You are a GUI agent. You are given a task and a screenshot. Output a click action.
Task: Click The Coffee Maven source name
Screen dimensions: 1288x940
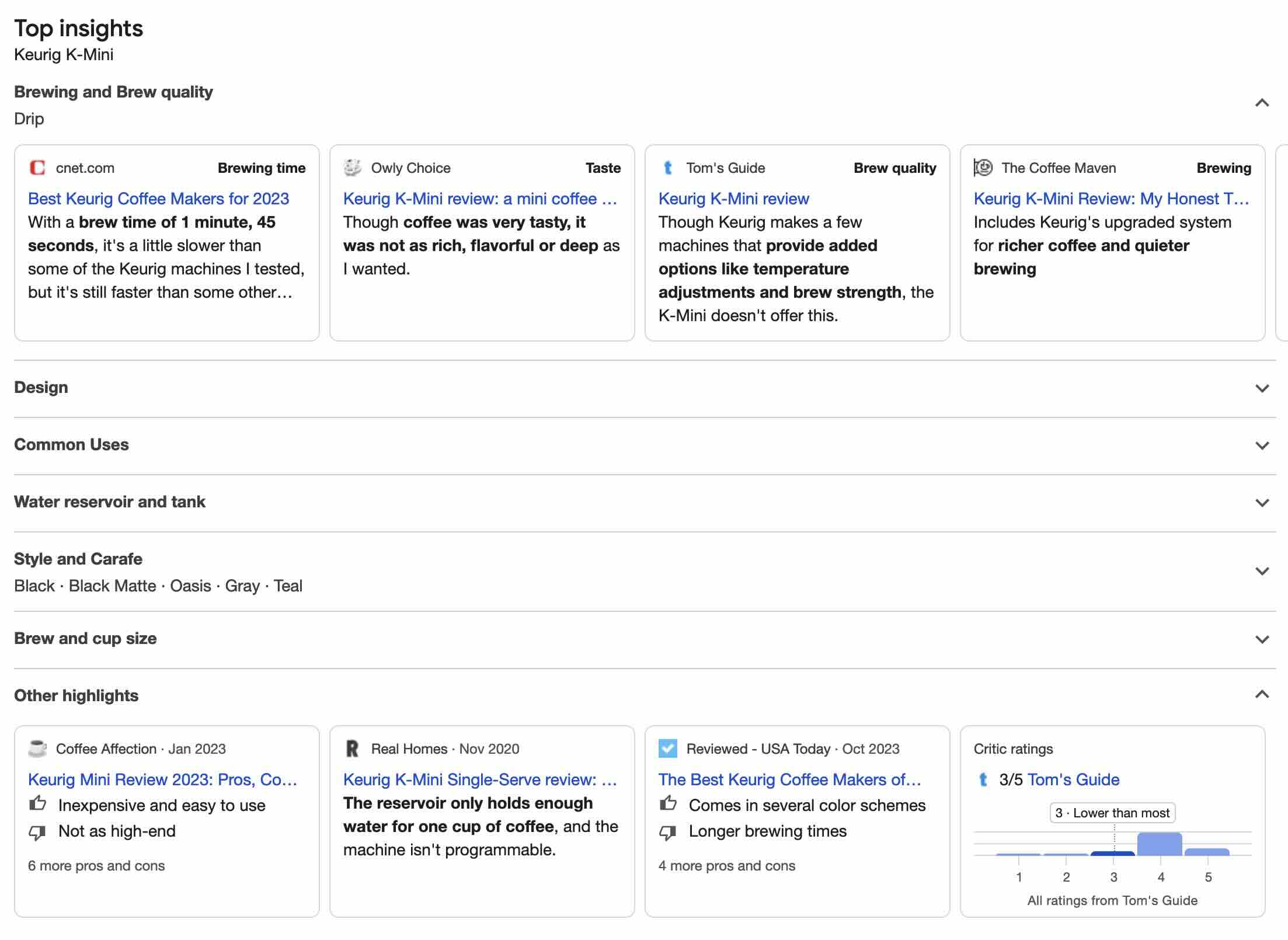click(x=1059, y=168)
